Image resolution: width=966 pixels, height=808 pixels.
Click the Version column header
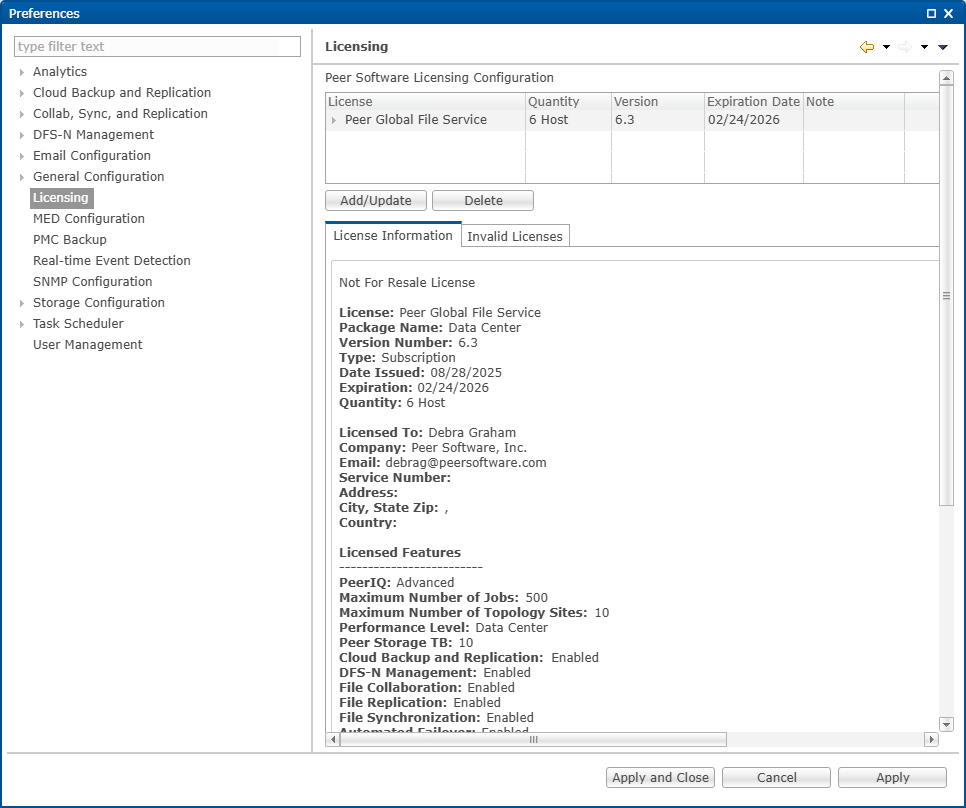coord(658,102)
